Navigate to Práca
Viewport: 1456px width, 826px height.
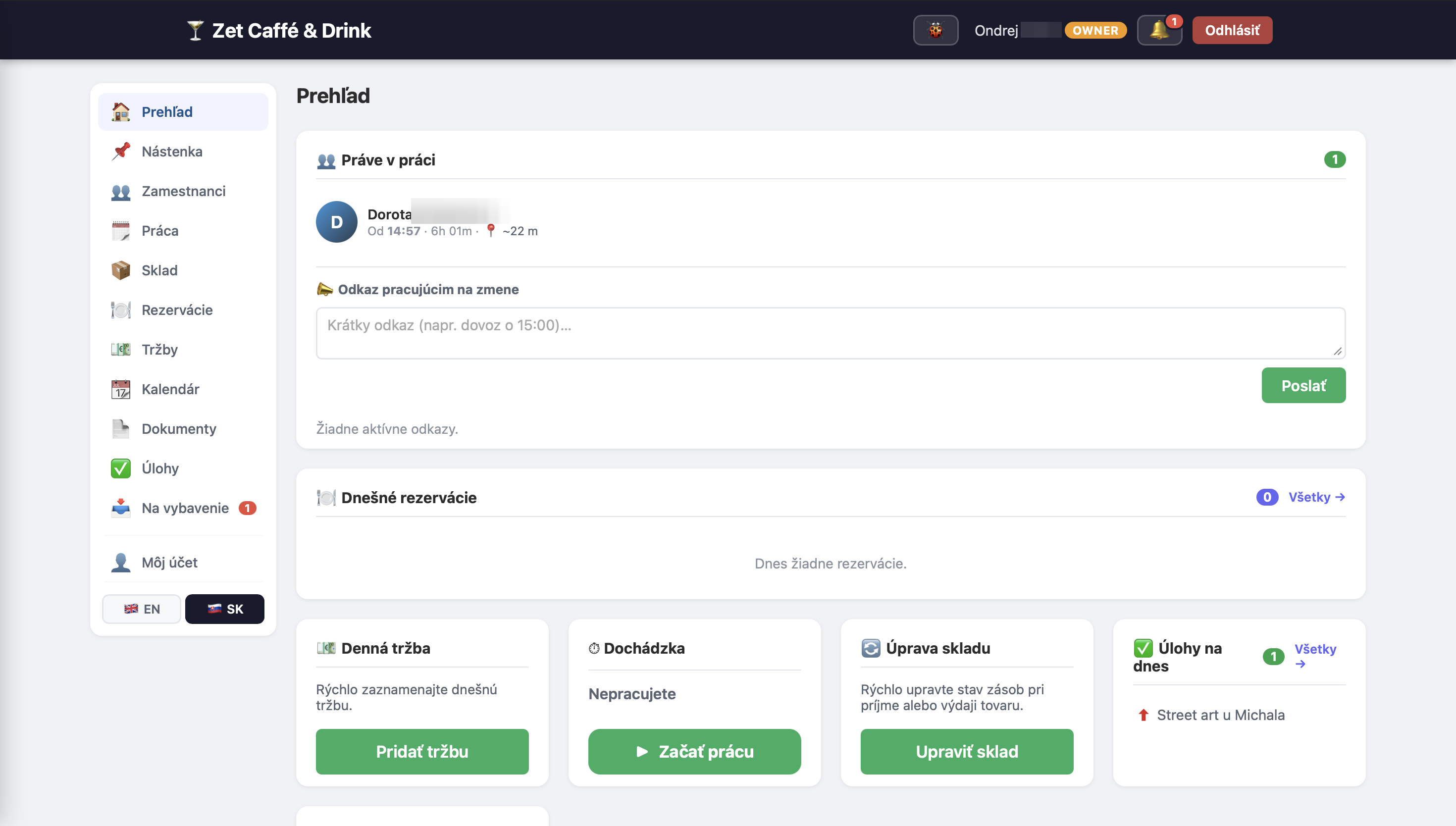click(x=183, y=231)
